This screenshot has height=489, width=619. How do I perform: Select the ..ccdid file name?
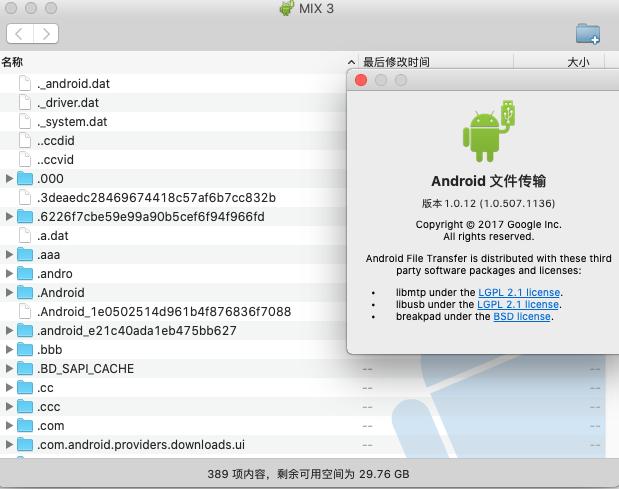[56, 141]
